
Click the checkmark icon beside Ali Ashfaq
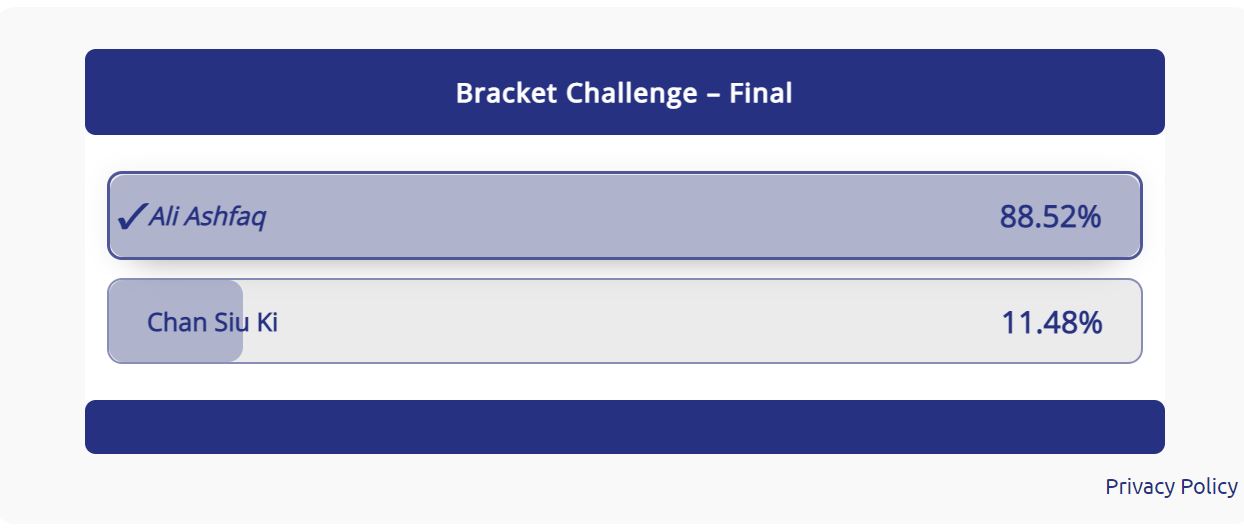coord(131,216)
